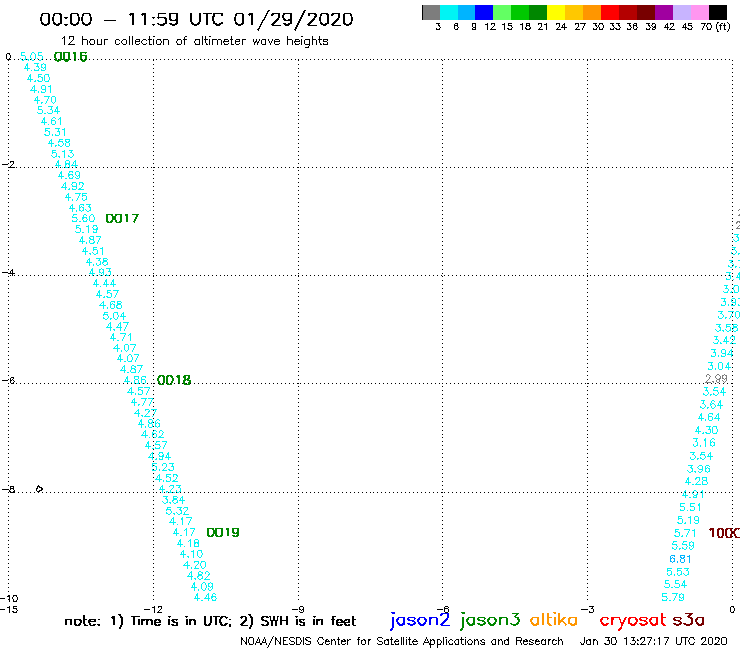The image size is (740, 650).
Task: Click the wave height value 5.05
Action: tap(32, 57)
